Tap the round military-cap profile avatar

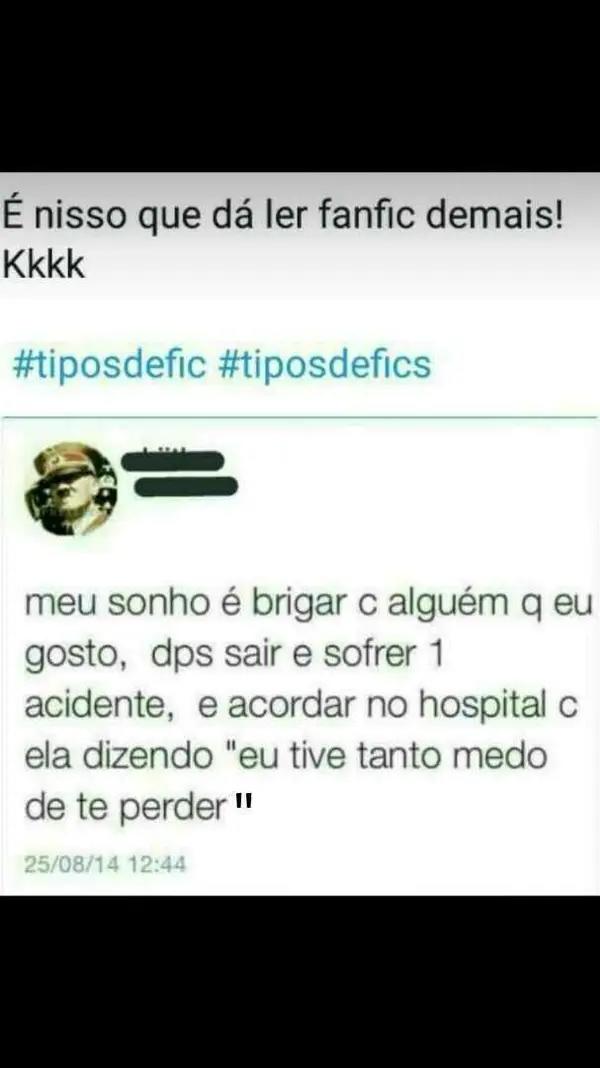coord(71,488)
